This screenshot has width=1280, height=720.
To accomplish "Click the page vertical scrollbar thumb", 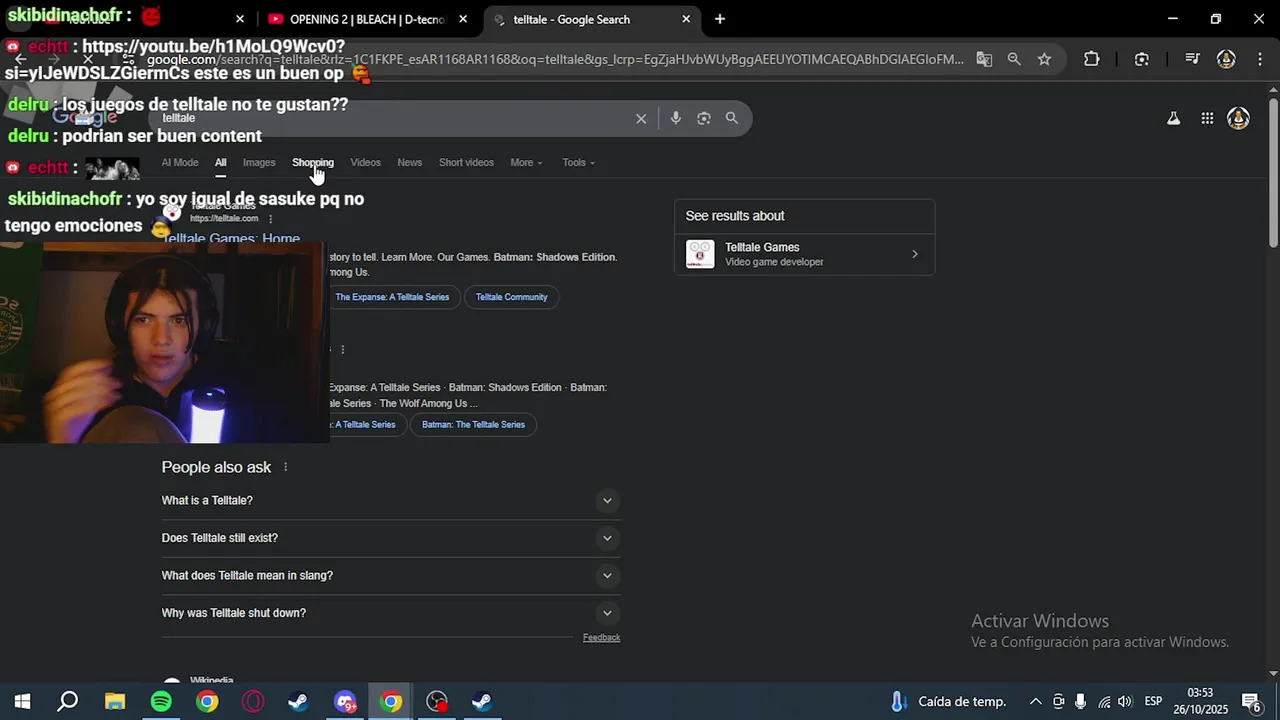I will point(1273,172).
